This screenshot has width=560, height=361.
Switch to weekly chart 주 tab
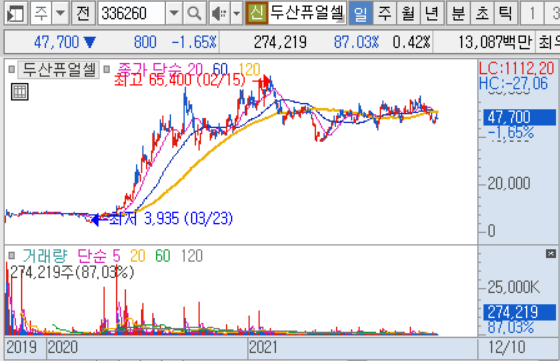(384, 13)
